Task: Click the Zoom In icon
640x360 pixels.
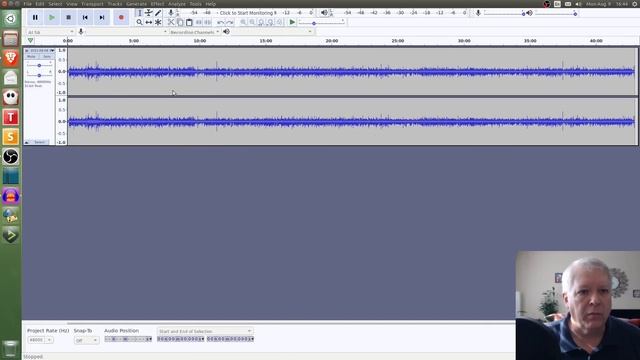Action: pos(243,22)
